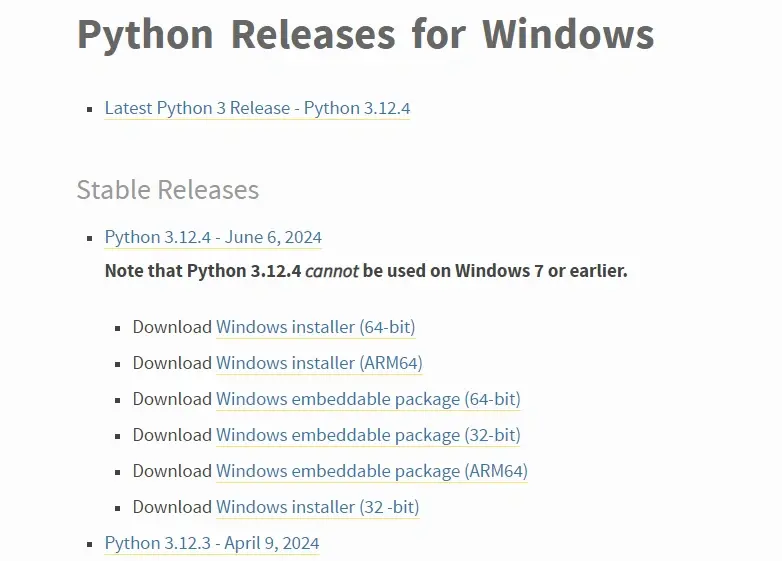782x561 pixels.
Task: Click Download text before ARM64 installer link
Action: pyautogui.click(x=172, y=363)
